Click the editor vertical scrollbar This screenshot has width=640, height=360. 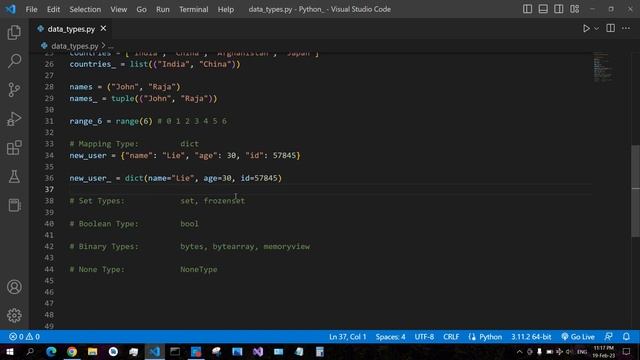click(x=636, y=191)
